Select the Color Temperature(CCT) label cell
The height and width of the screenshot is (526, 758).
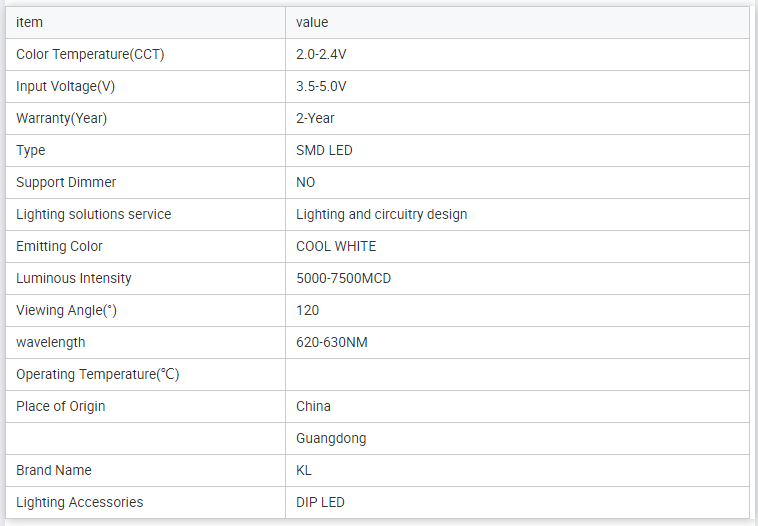90,54
